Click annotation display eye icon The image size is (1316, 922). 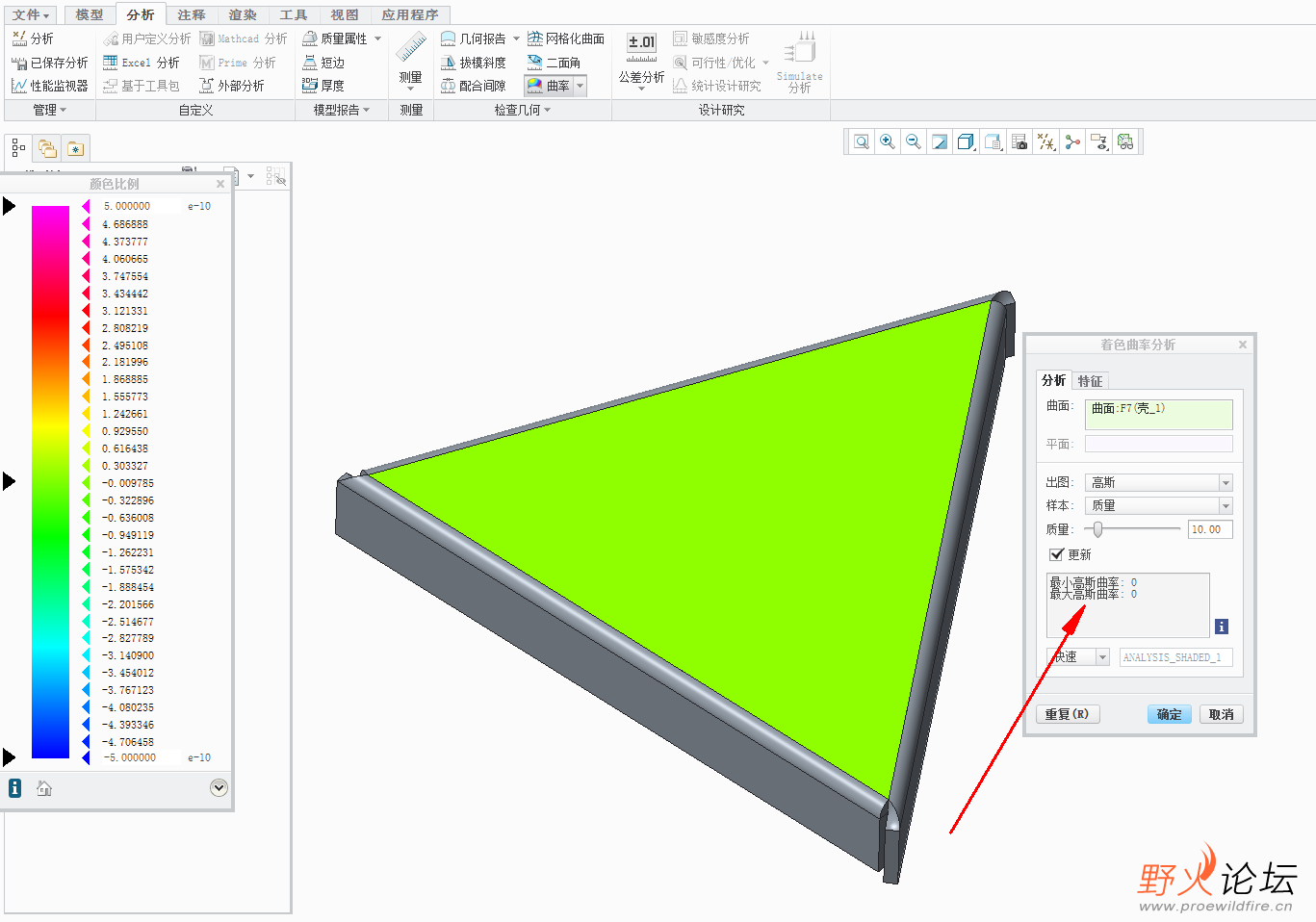point(1099,142)
